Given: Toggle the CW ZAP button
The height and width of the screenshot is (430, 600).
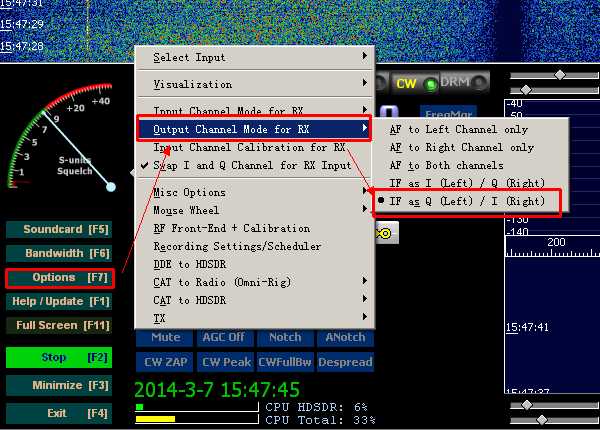Looking at the screenshot, I should point(166,362).
